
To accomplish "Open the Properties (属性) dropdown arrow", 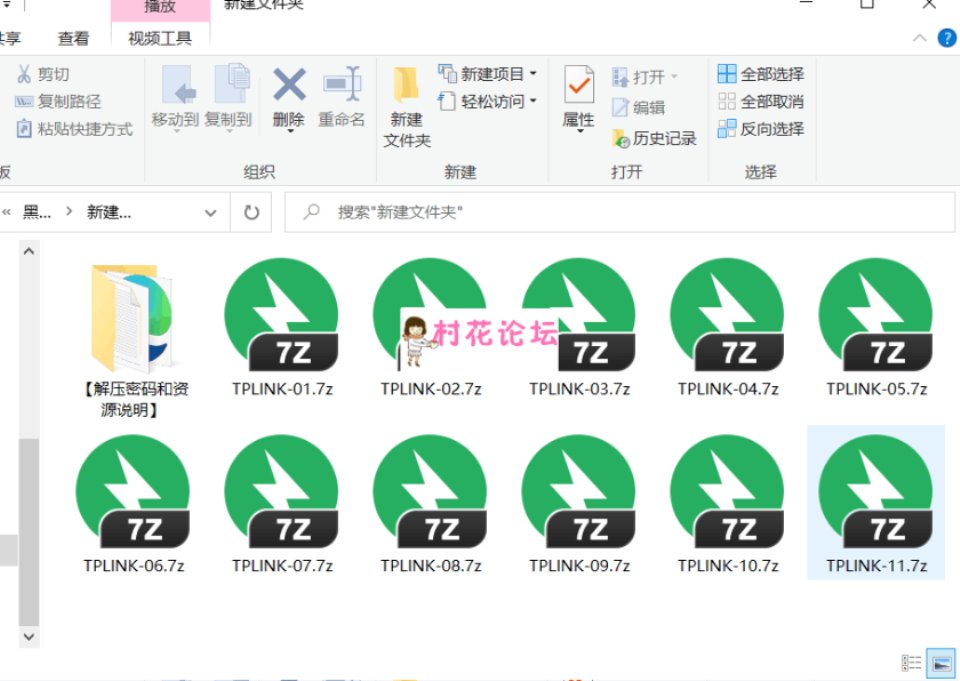I will (x=579, y=131).
